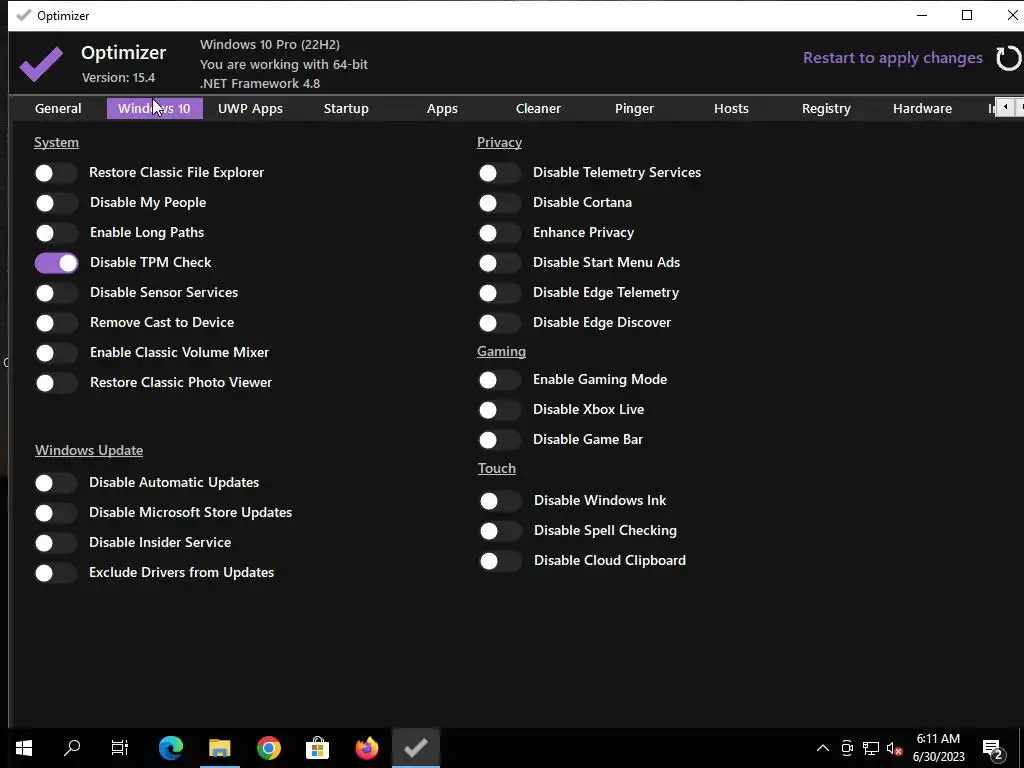Click the Windows 10 Pro (22H2) text

[x=270, y=44]
